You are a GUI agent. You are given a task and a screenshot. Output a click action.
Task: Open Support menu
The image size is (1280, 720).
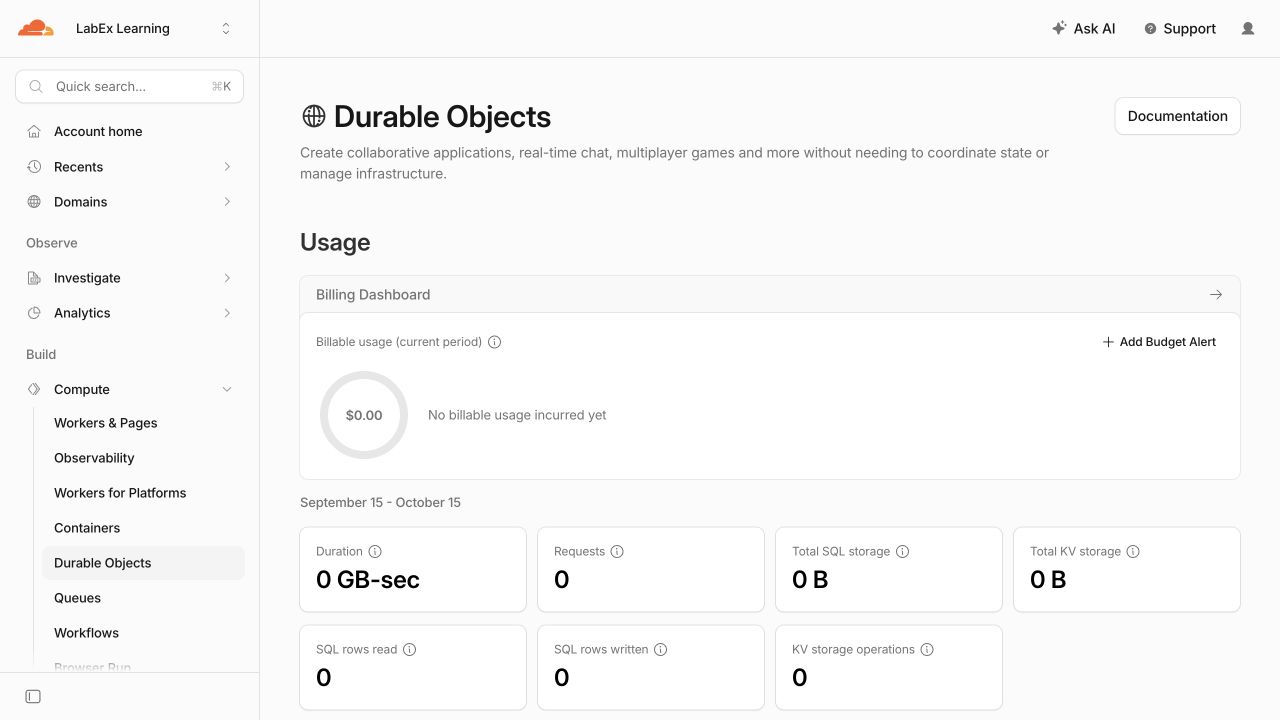coord(1180,29)
